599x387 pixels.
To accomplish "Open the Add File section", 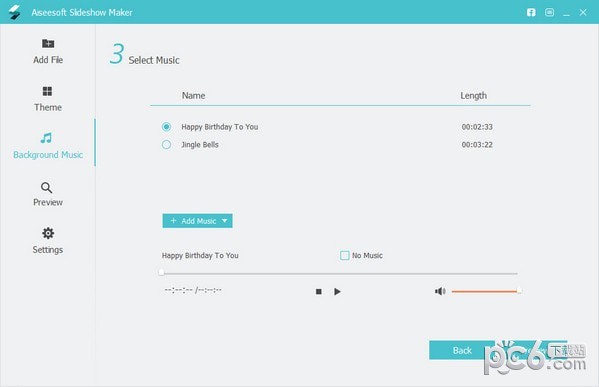I will 48,51.
